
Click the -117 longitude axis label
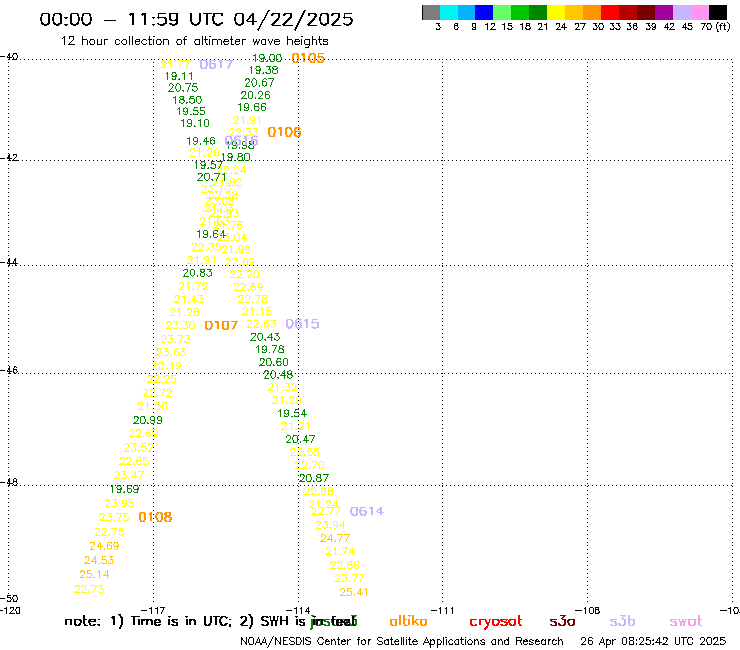coord(153,610)
